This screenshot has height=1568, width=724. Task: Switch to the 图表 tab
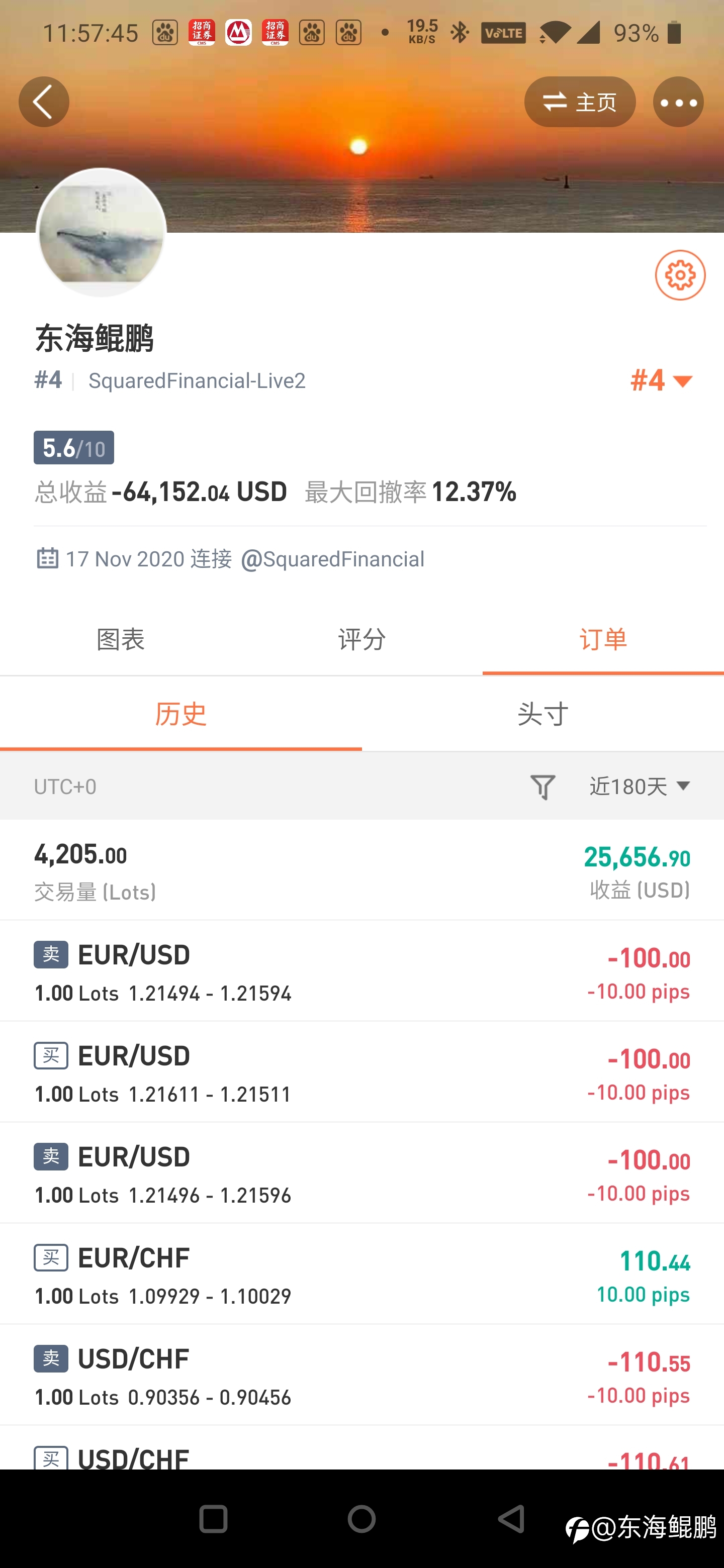pos(121,640)
